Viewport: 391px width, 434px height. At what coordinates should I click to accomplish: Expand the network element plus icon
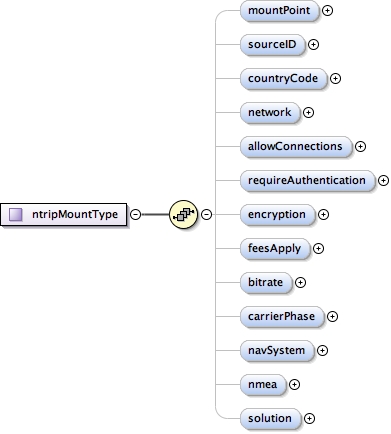coord(308,113)
